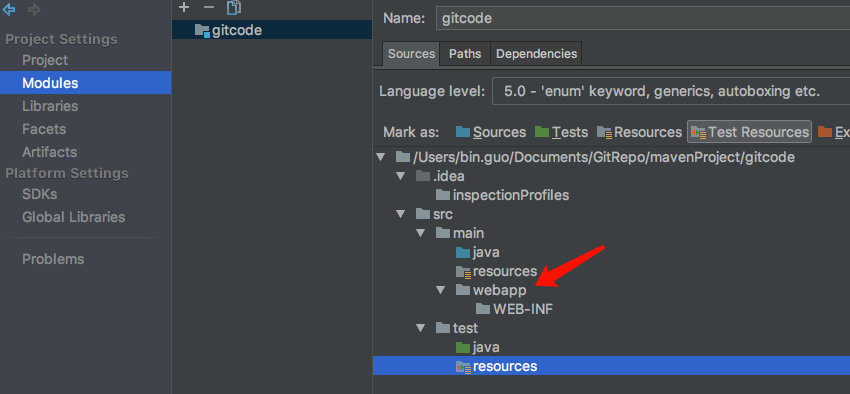Click the copy module icon
The image size is (850, 394).
point(234,8)
